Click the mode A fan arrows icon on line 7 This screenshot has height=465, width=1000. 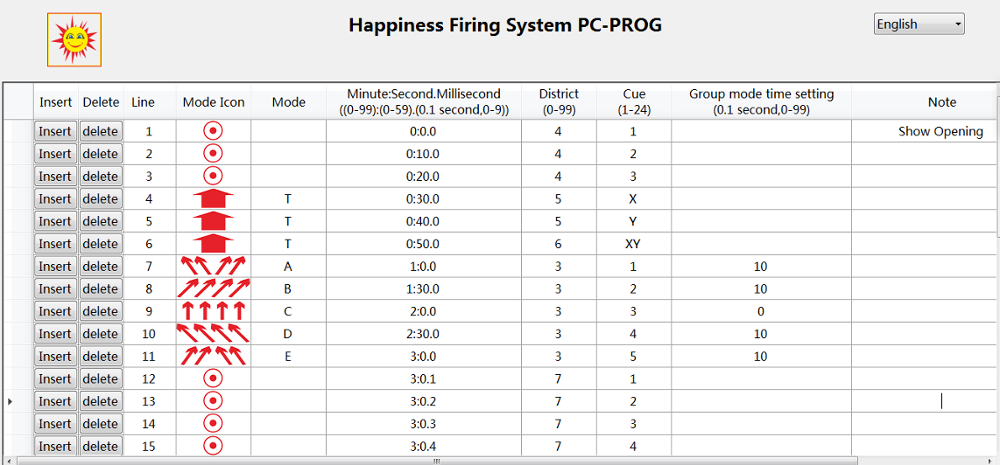click(x=213, y=266)
